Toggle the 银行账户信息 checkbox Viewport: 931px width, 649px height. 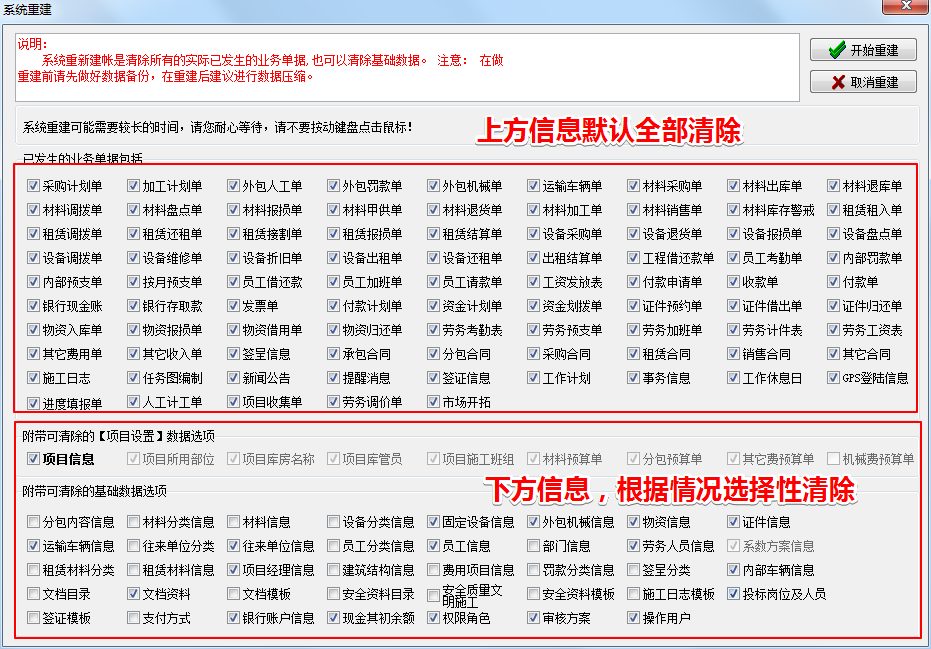(x=234, y=618)
